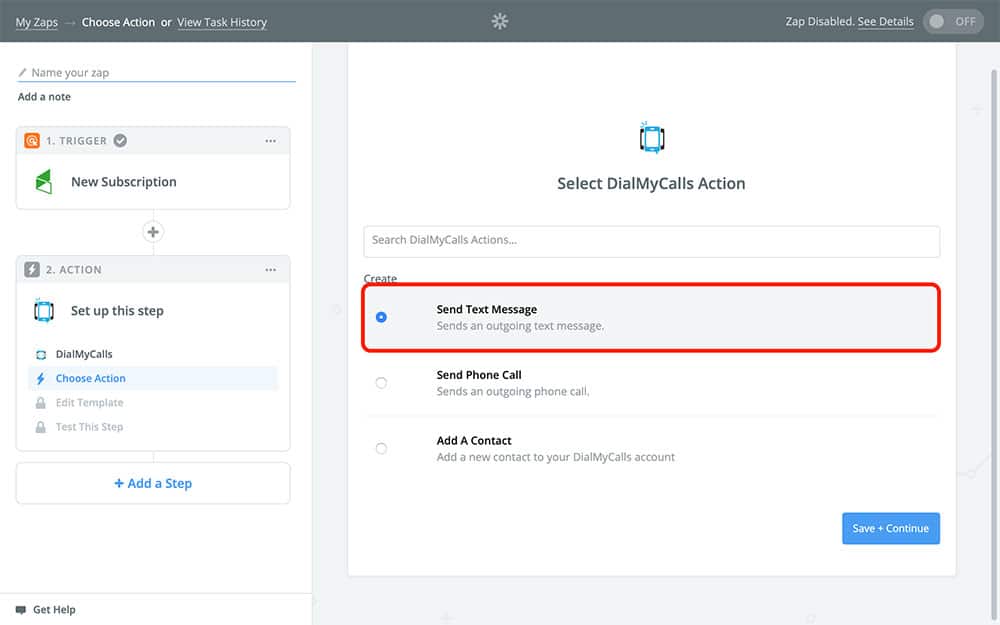
Task: Select Send Text Message radio button
Action: (x=381, y=317)
